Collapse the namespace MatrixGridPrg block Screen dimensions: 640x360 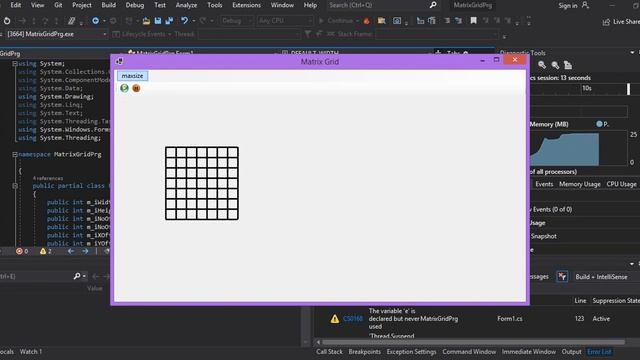coord(15,154)
